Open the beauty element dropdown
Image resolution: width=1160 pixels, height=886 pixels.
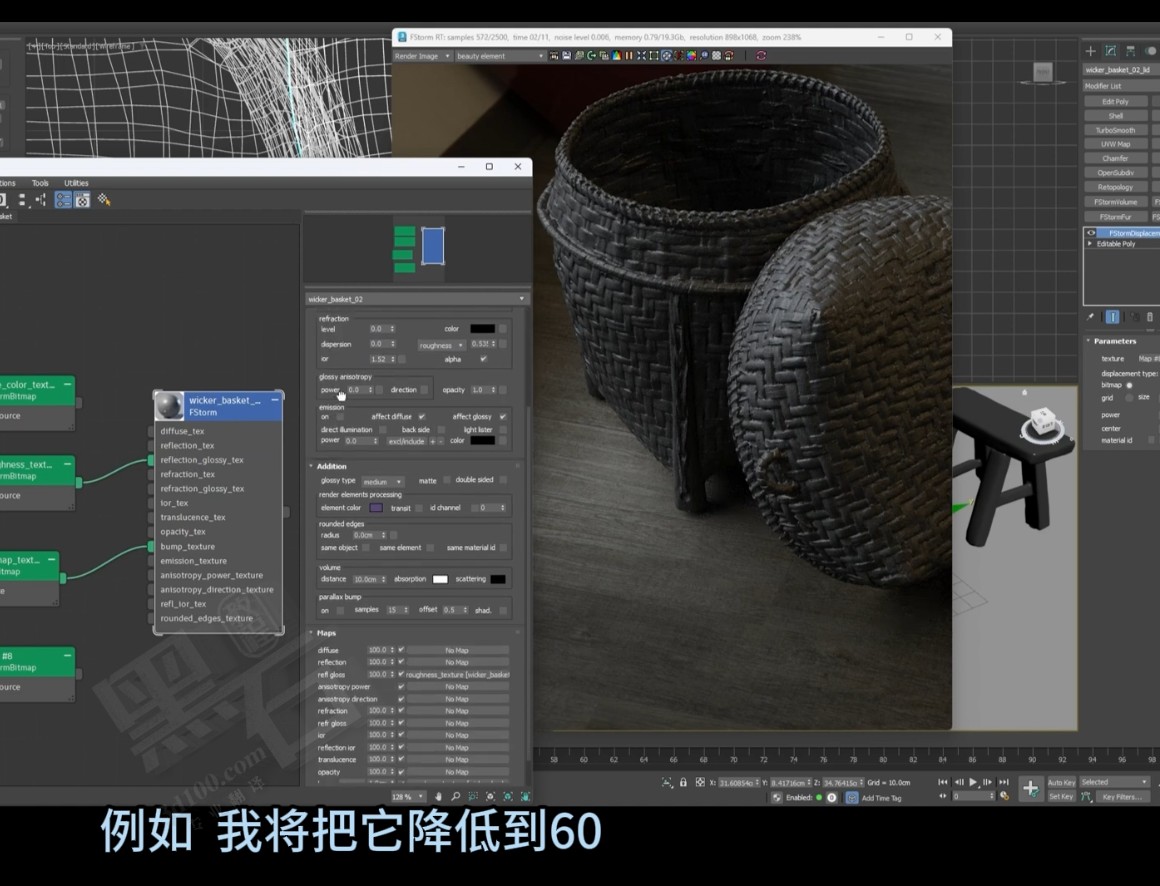499,55
